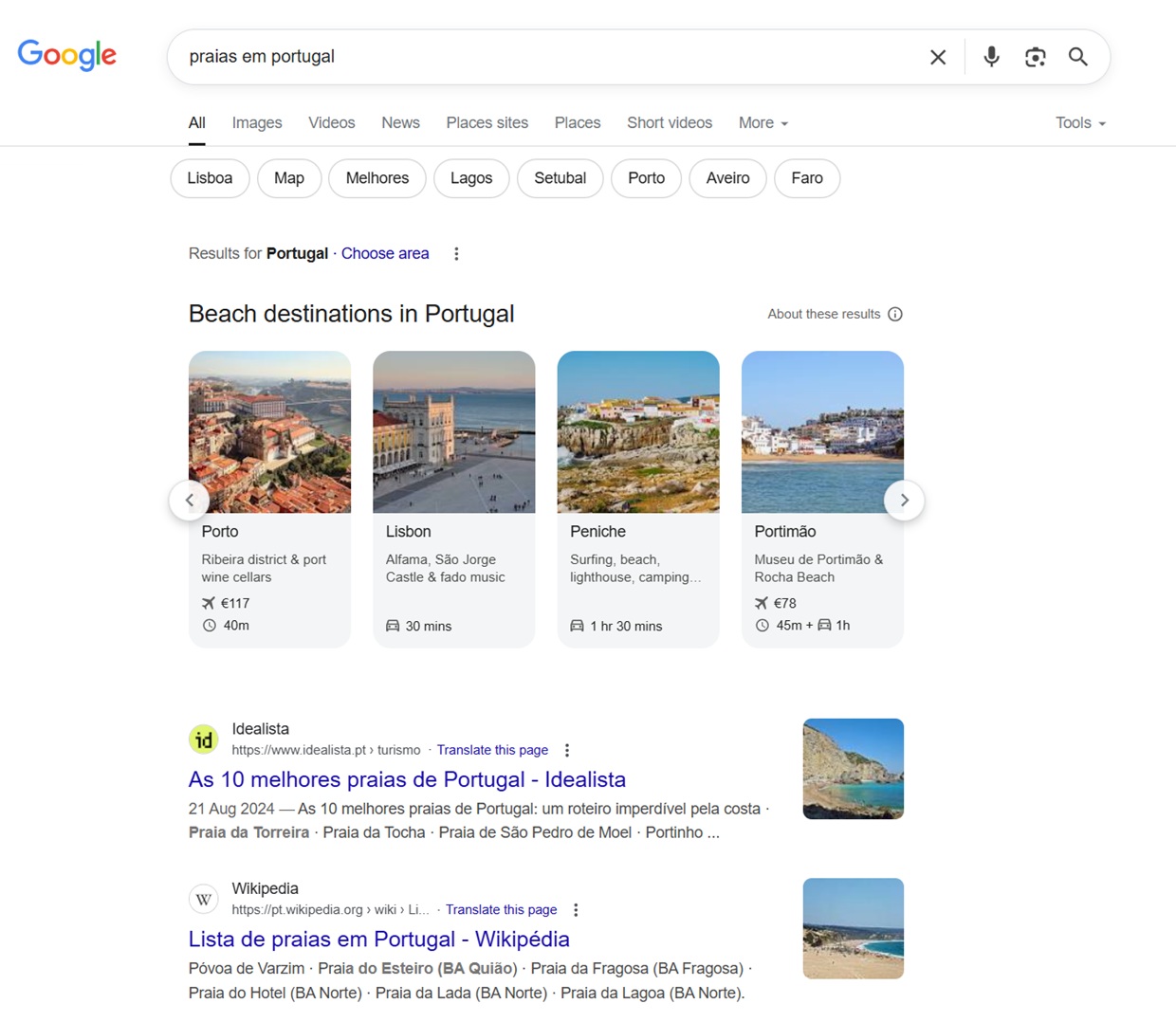Open search by image camera icon

(1035, 57)
